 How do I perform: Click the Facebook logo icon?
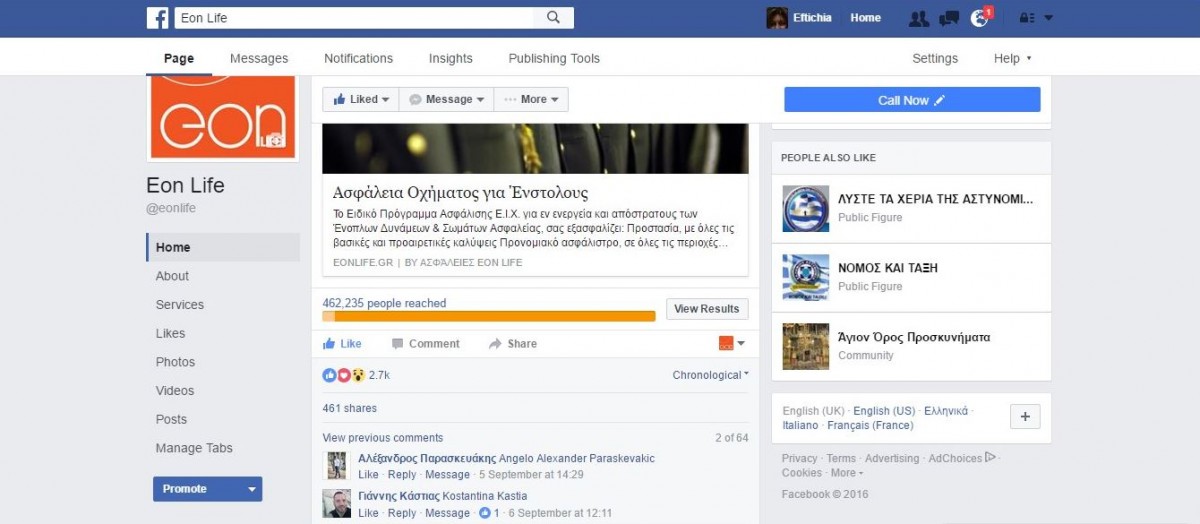(158, 17)
